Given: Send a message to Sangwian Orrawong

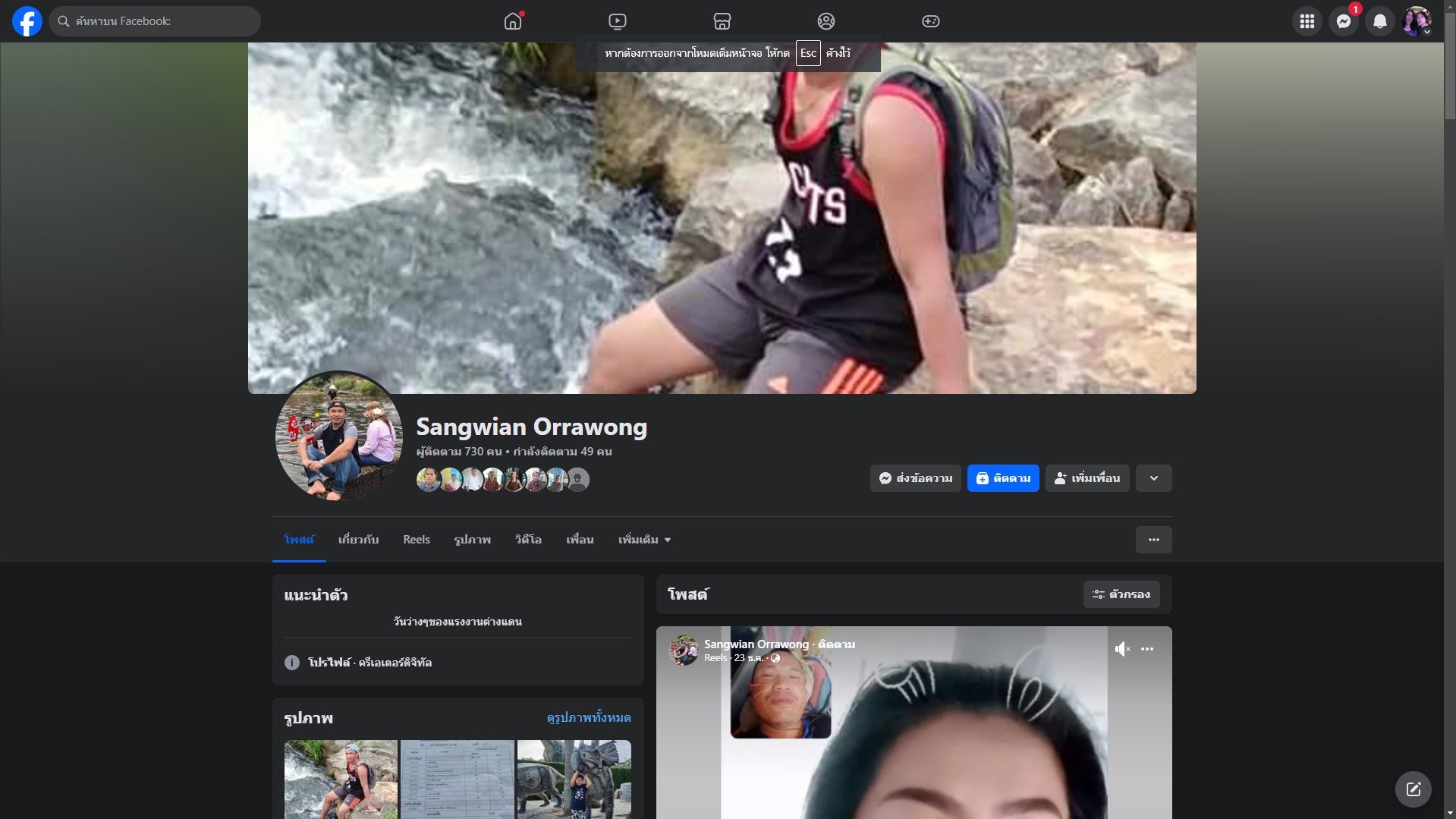Looking at the screenshot, I should click(x=915, y=478).
